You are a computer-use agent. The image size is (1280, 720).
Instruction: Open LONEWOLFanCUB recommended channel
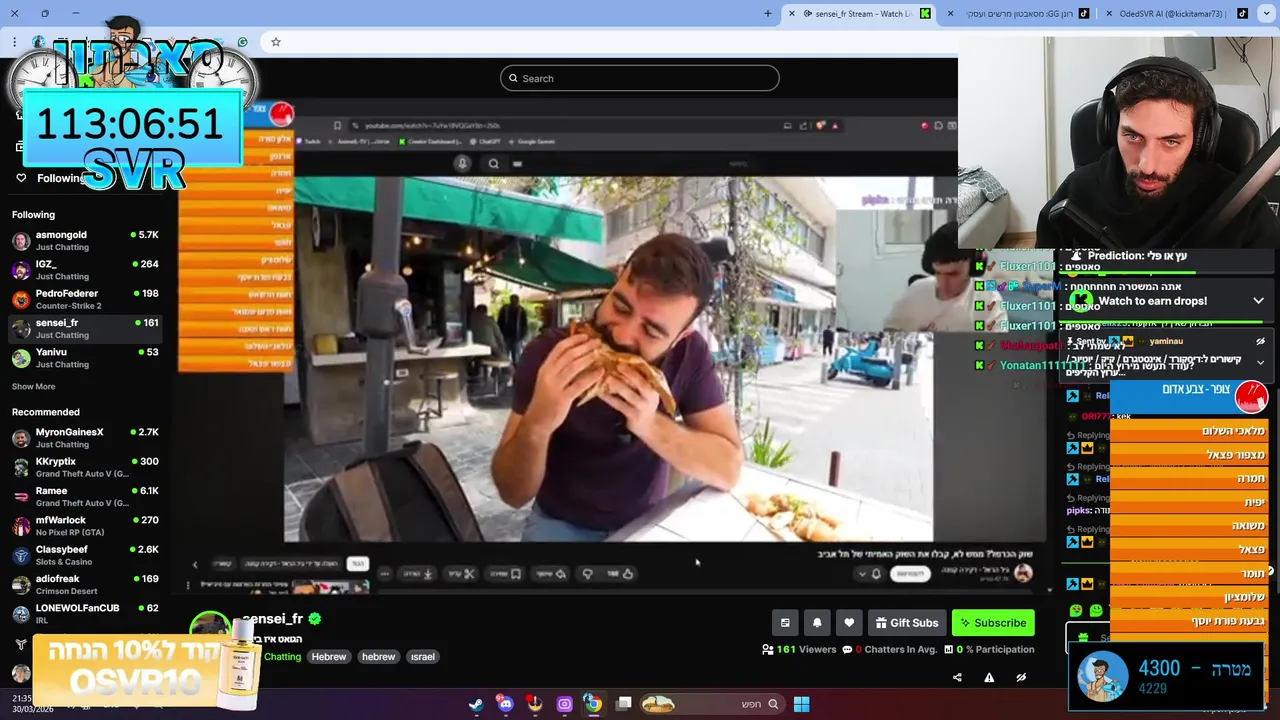[85, 613]
